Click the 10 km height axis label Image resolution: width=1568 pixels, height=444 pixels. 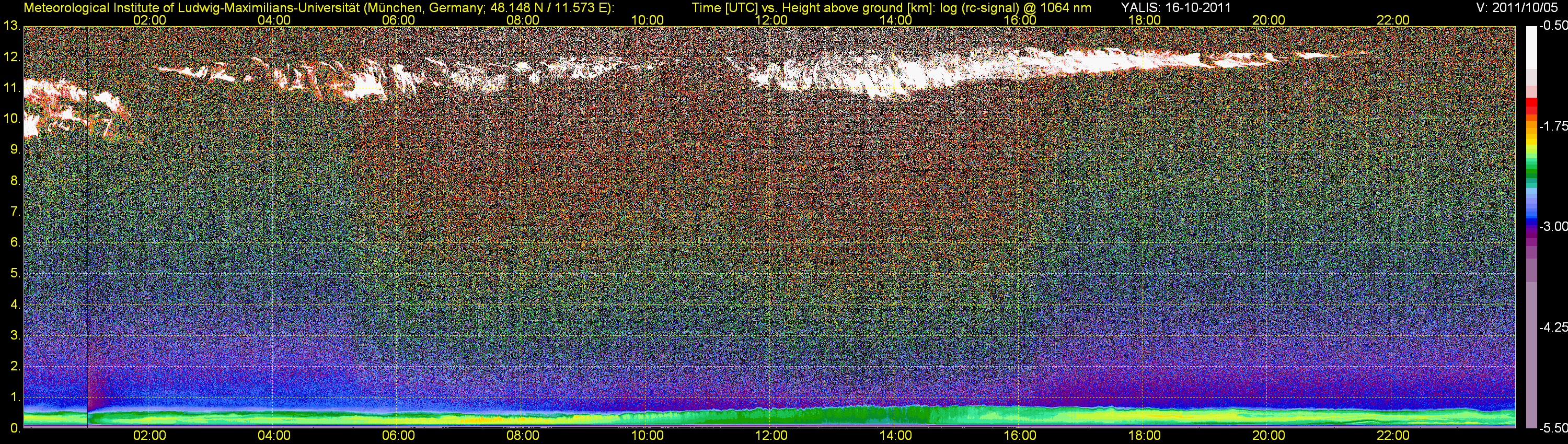pyautogui.click(x=11, y=119)
